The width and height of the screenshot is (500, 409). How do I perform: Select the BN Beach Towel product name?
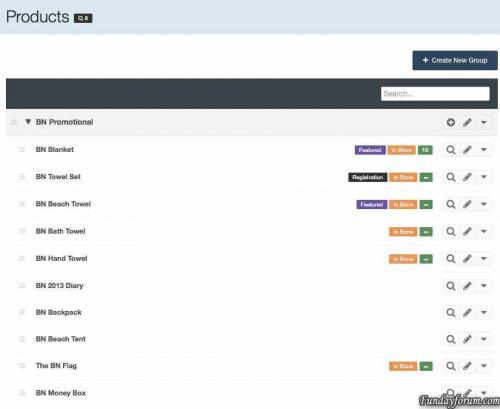coord(63,204)
